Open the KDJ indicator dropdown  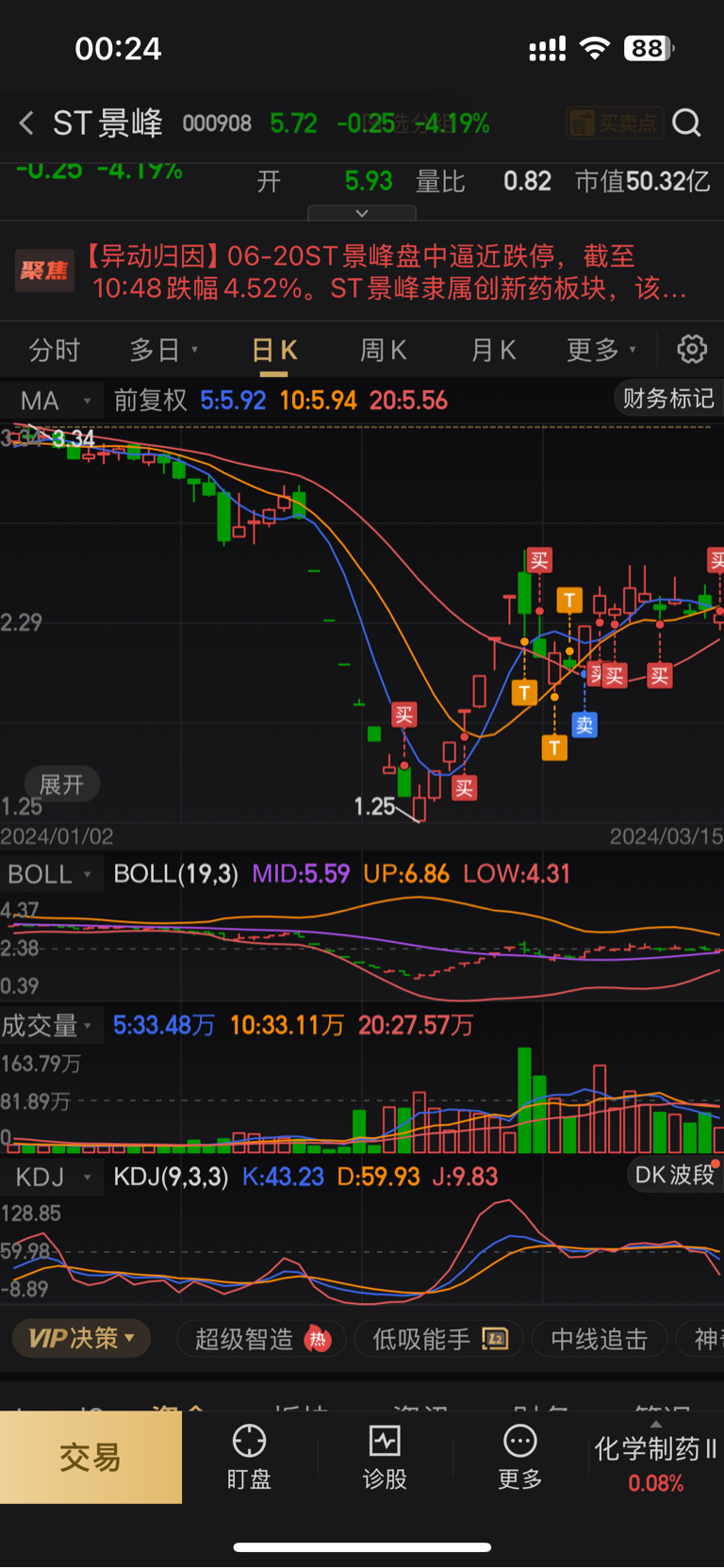coord(51,1176)
